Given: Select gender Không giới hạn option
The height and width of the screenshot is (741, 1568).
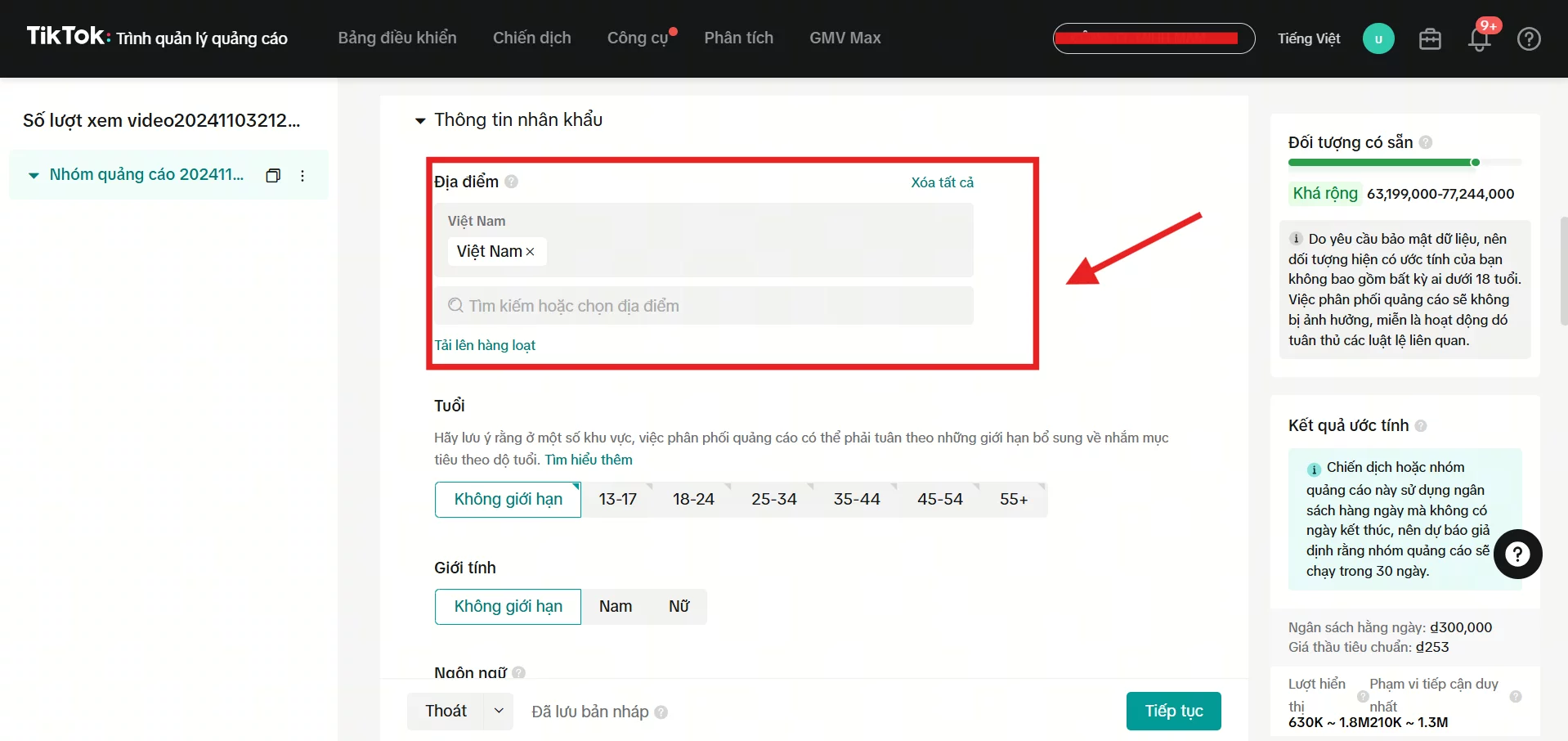Looking at the screenshot, I should tap(508, 607).
